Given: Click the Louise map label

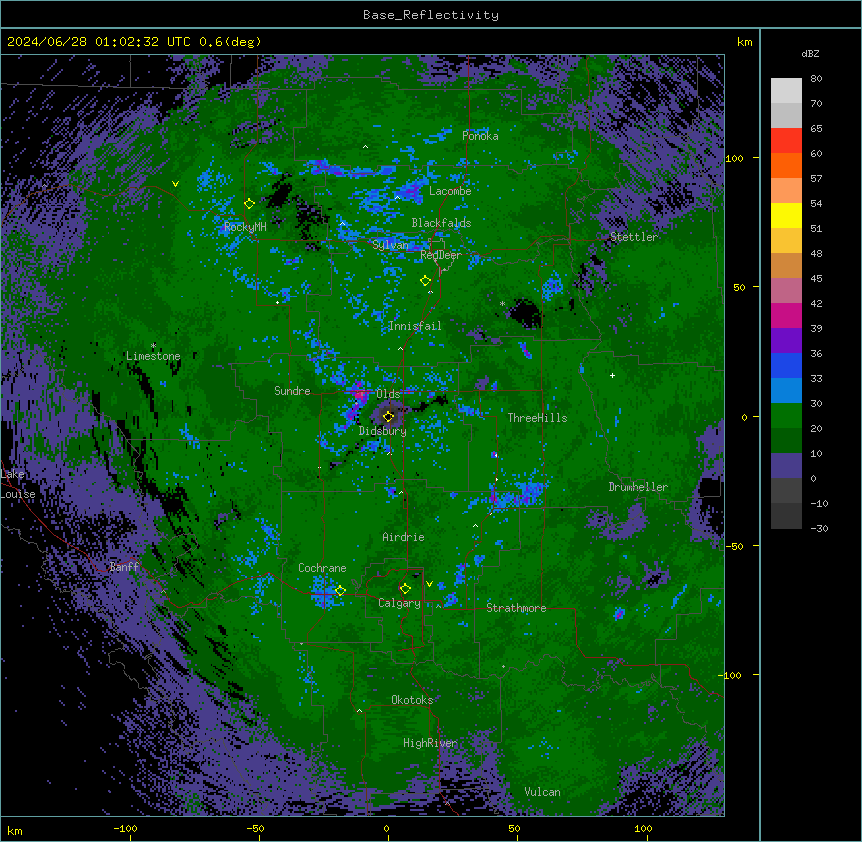Looking at the screenshot, I should click(x=18, y=494).
